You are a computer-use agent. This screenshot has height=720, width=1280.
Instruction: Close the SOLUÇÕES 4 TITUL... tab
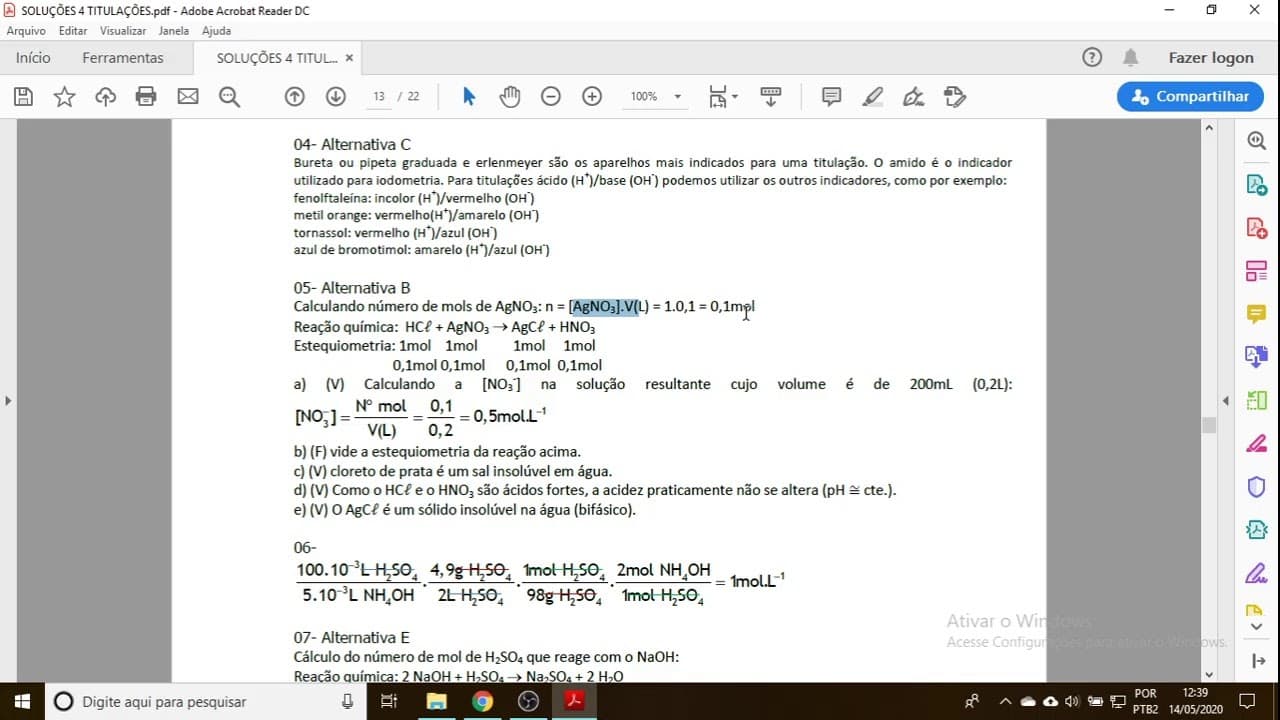(349, 58)
